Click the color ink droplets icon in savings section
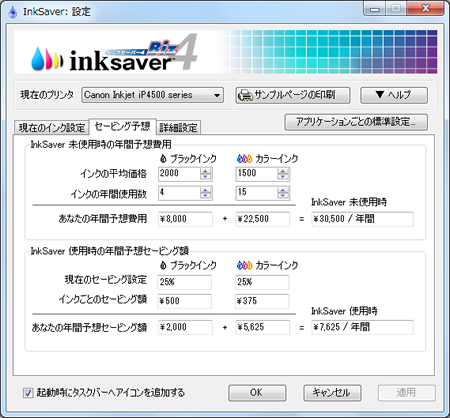The image size is (450, 418). (x=244, y=265)
